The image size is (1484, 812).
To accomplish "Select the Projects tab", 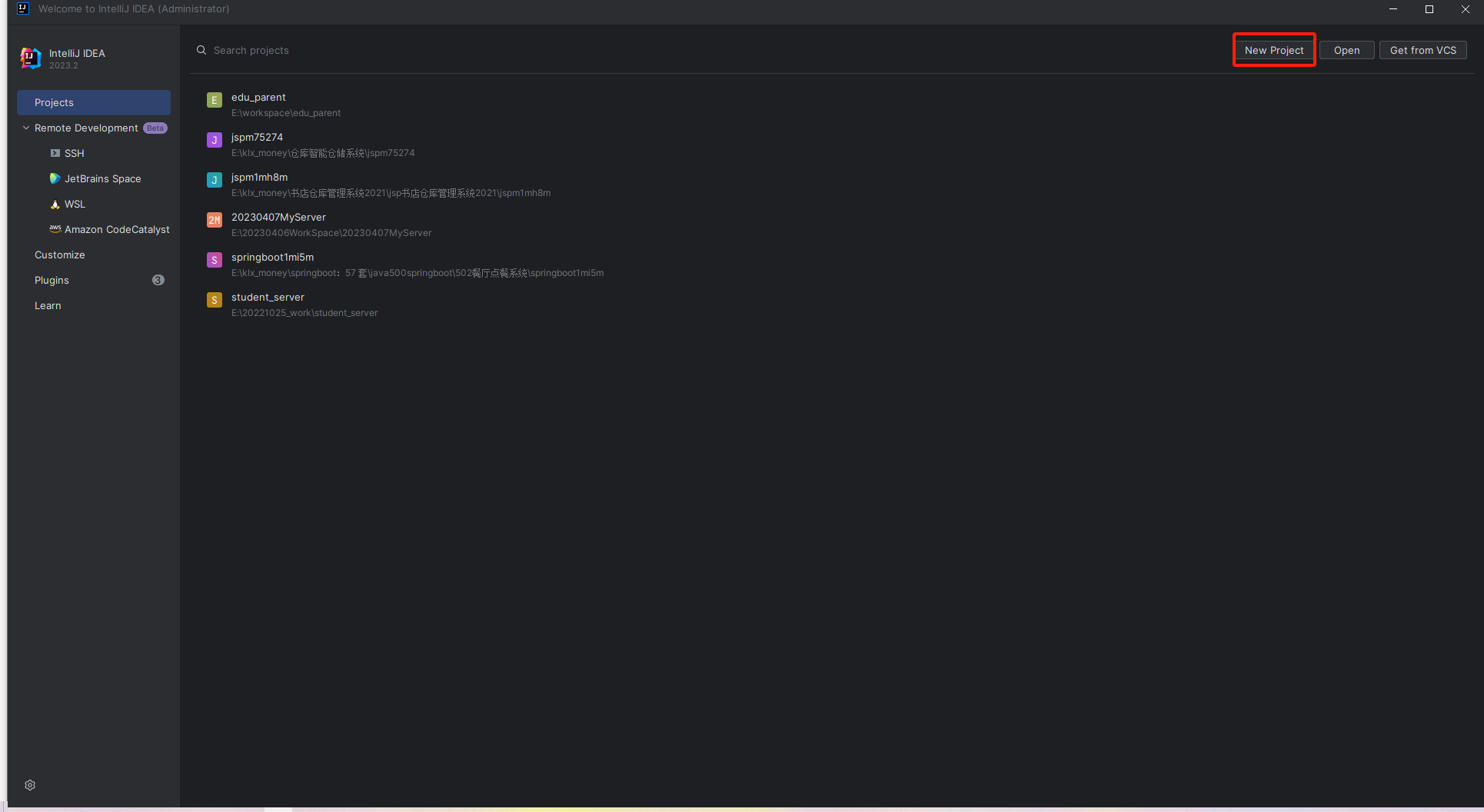I will 94,102.
